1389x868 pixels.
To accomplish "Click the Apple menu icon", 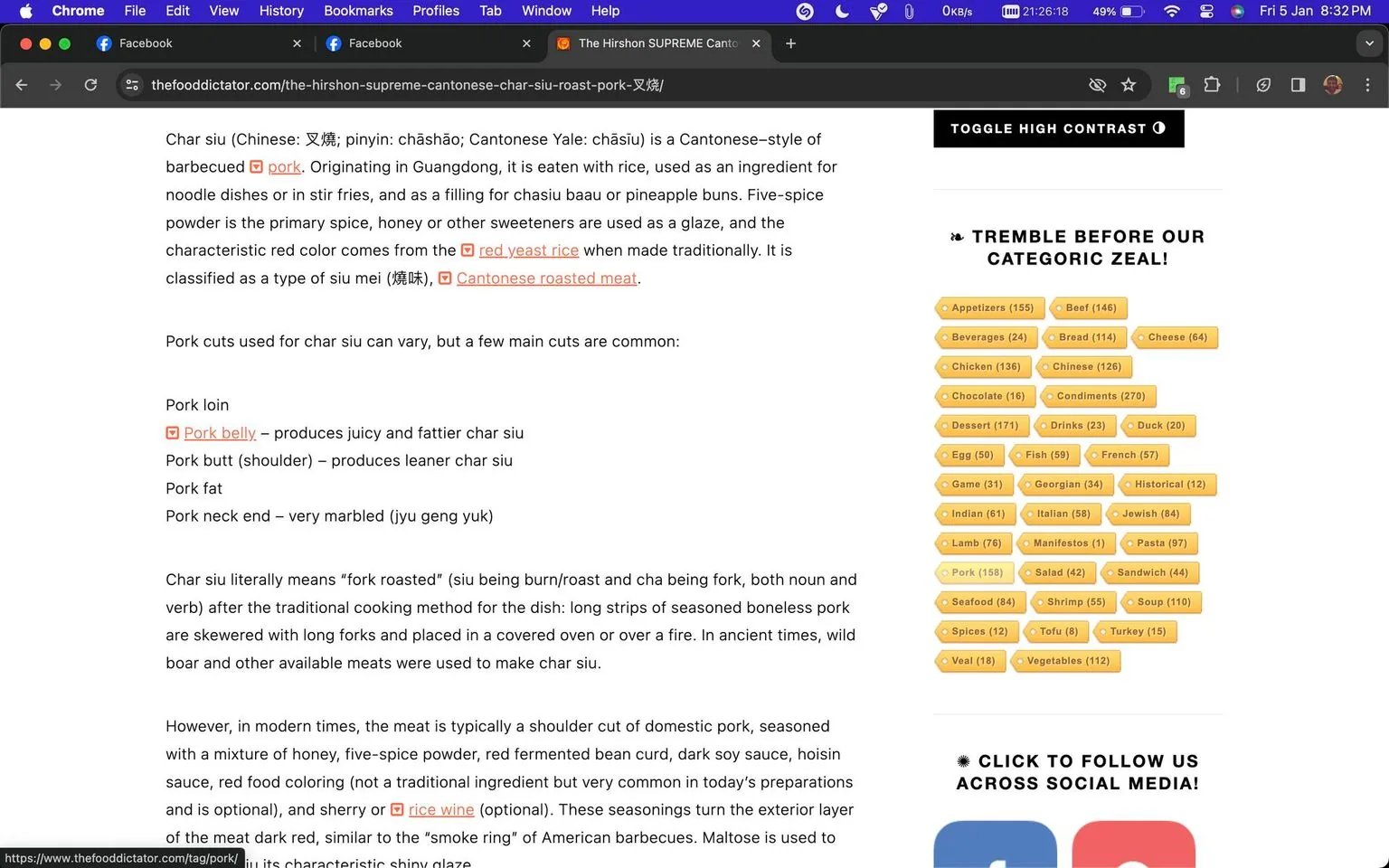I will point(25,11).
